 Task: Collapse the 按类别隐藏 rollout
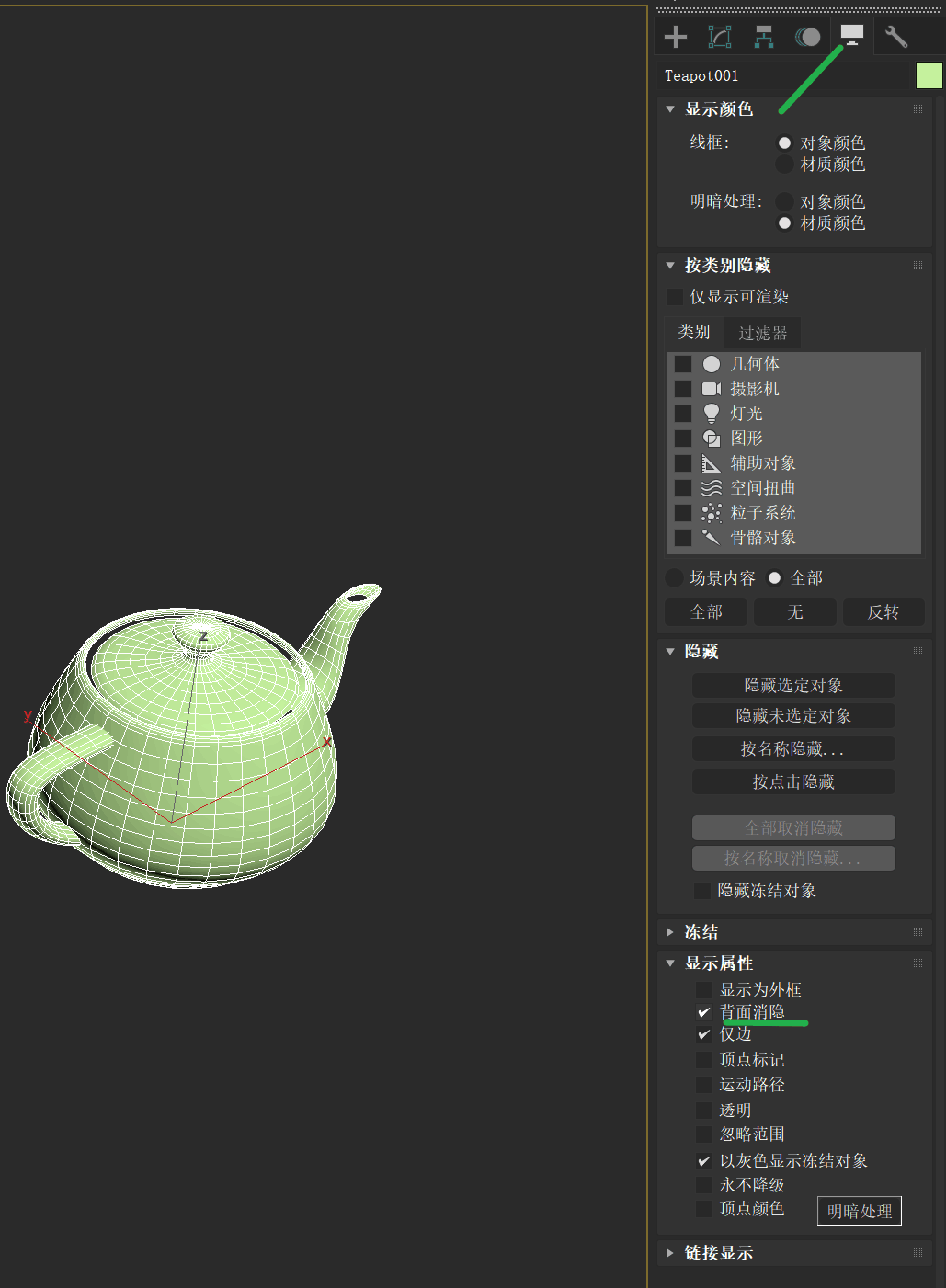(x=670, y=266)
